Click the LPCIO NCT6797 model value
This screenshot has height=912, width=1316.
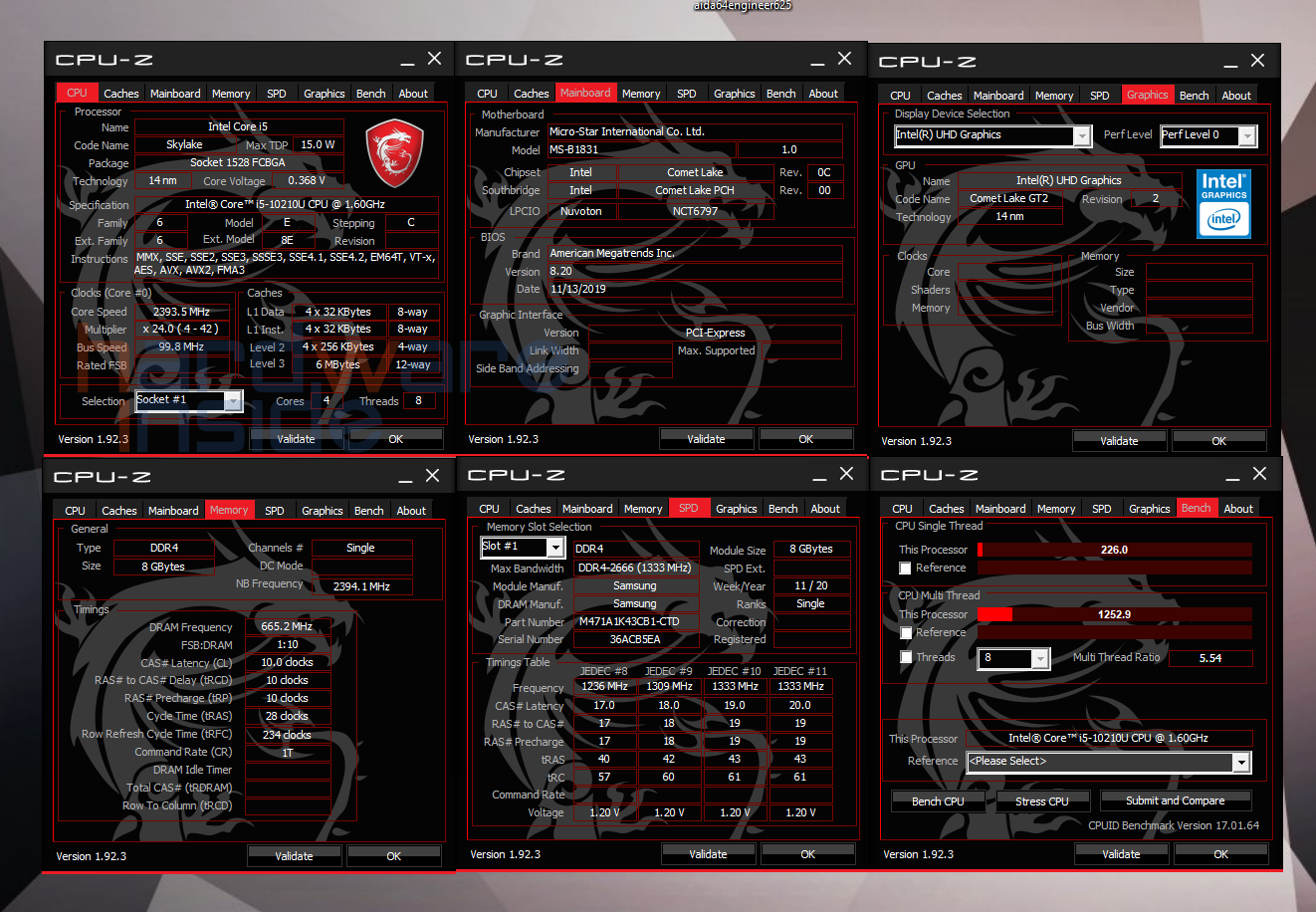(x=695, y=211)
